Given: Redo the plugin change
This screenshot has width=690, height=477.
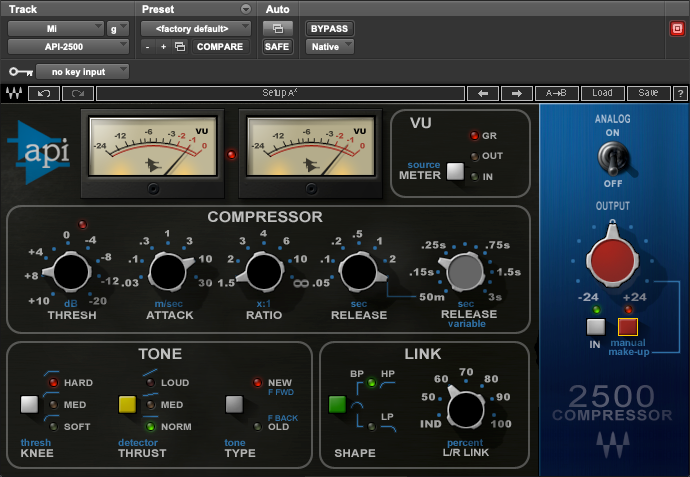Looking at the screenshot, I should (78, 93).
